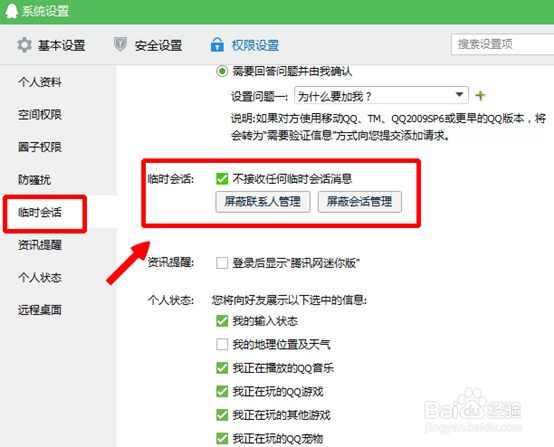Toggle 我正在播放的QQ音乐 checkbox
554x447 pixels.
tap(222, 368)
